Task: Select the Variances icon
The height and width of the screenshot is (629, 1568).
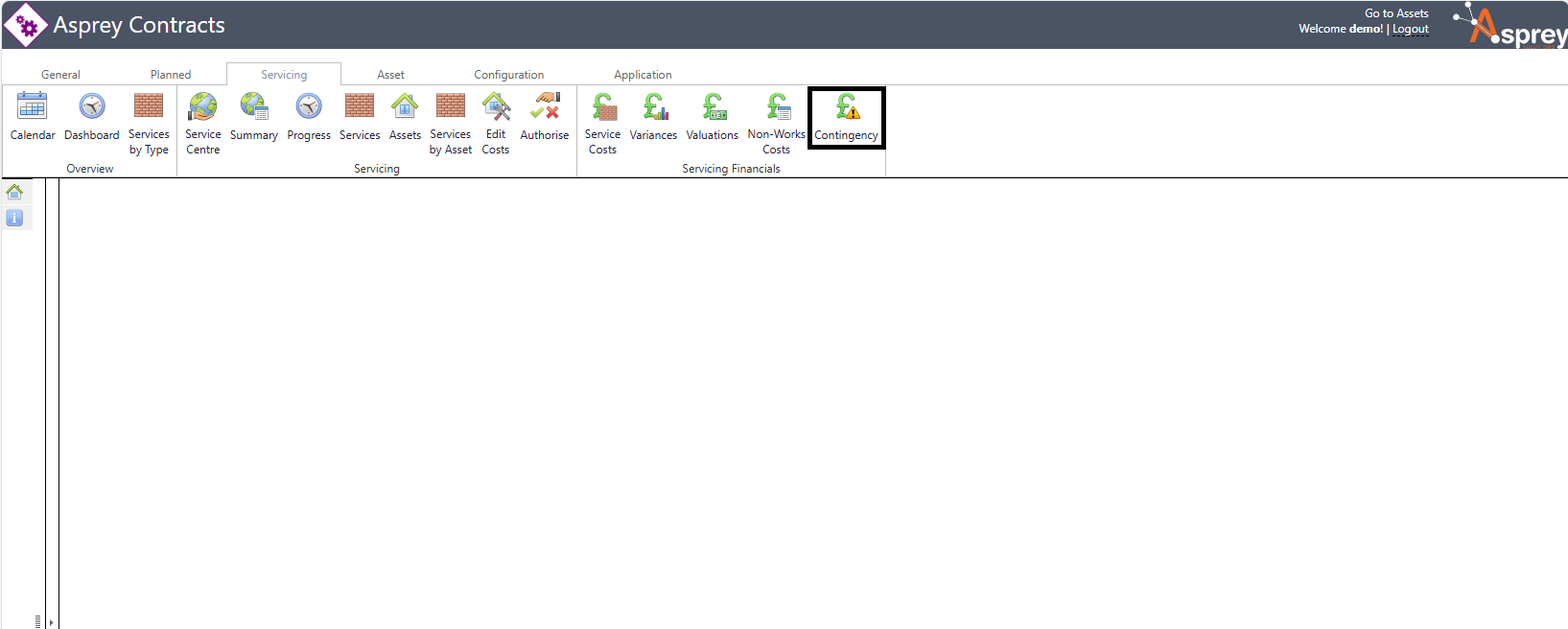Action: pyautogui.click(x=654, y=106)
